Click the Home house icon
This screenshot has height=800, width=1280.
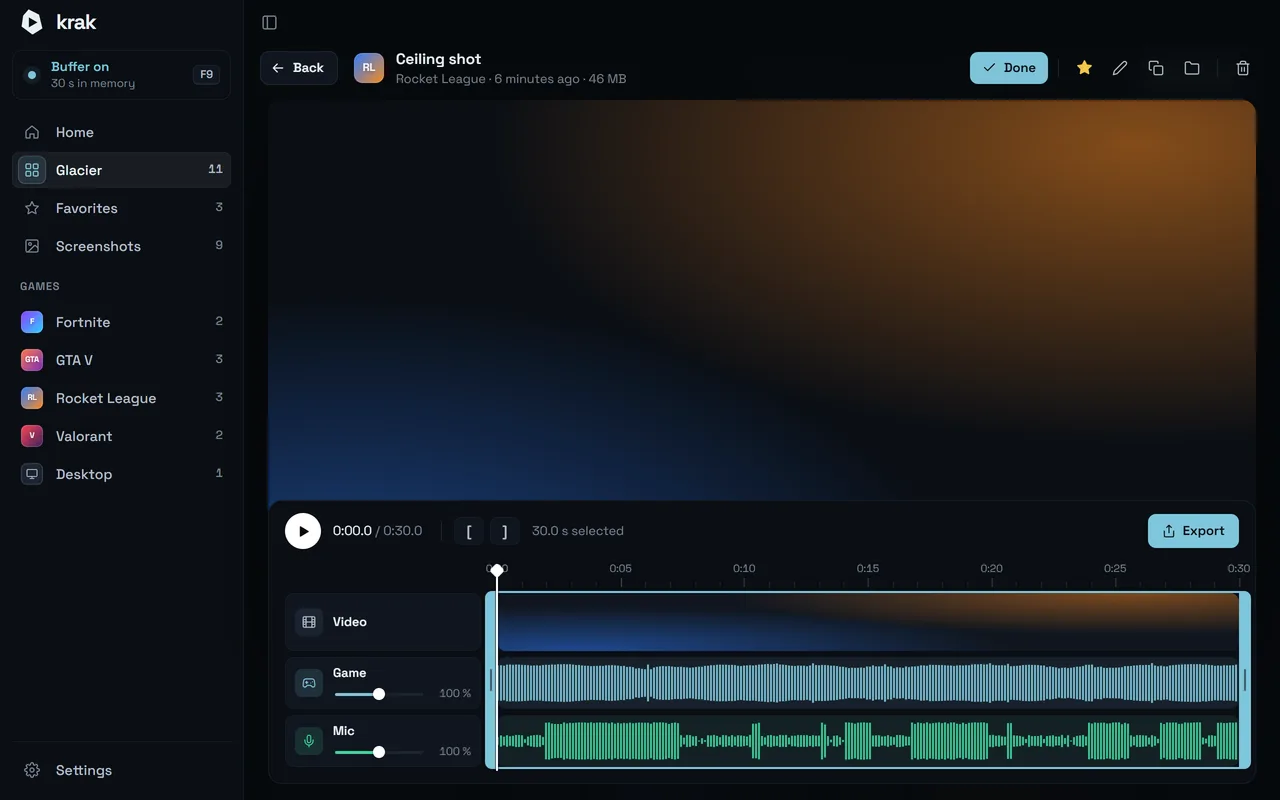pos(32,132)
